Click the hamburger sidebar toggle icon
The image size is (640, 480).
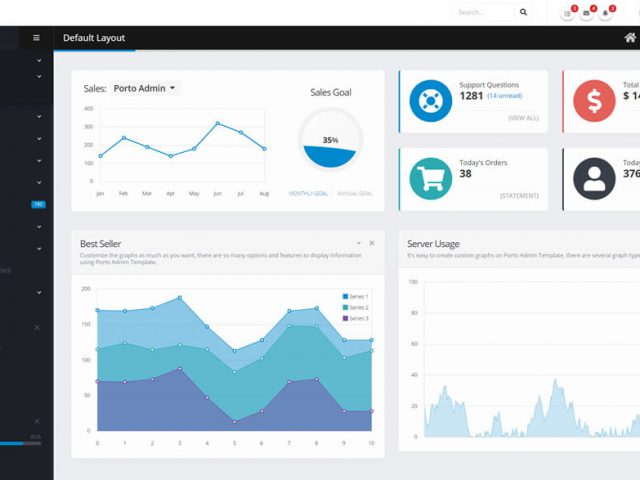(x=37, y=38)
